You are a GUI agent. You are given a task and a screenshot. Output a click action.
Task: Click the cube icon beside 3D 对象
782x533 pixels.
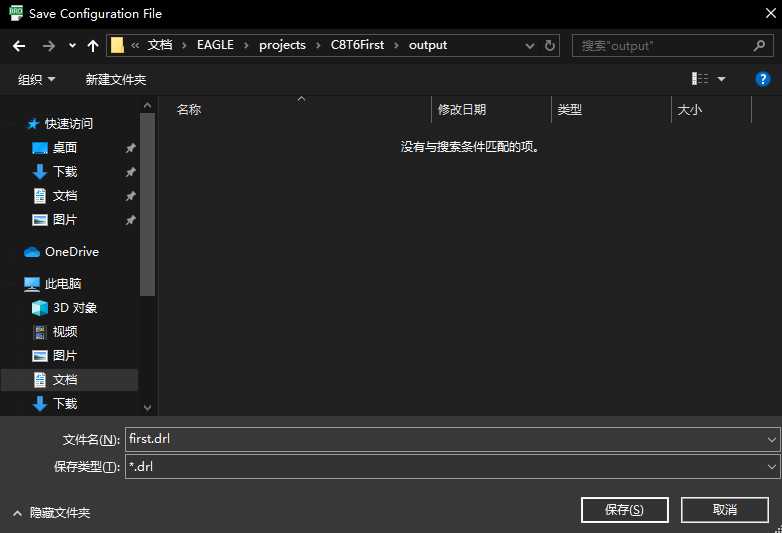39,308
